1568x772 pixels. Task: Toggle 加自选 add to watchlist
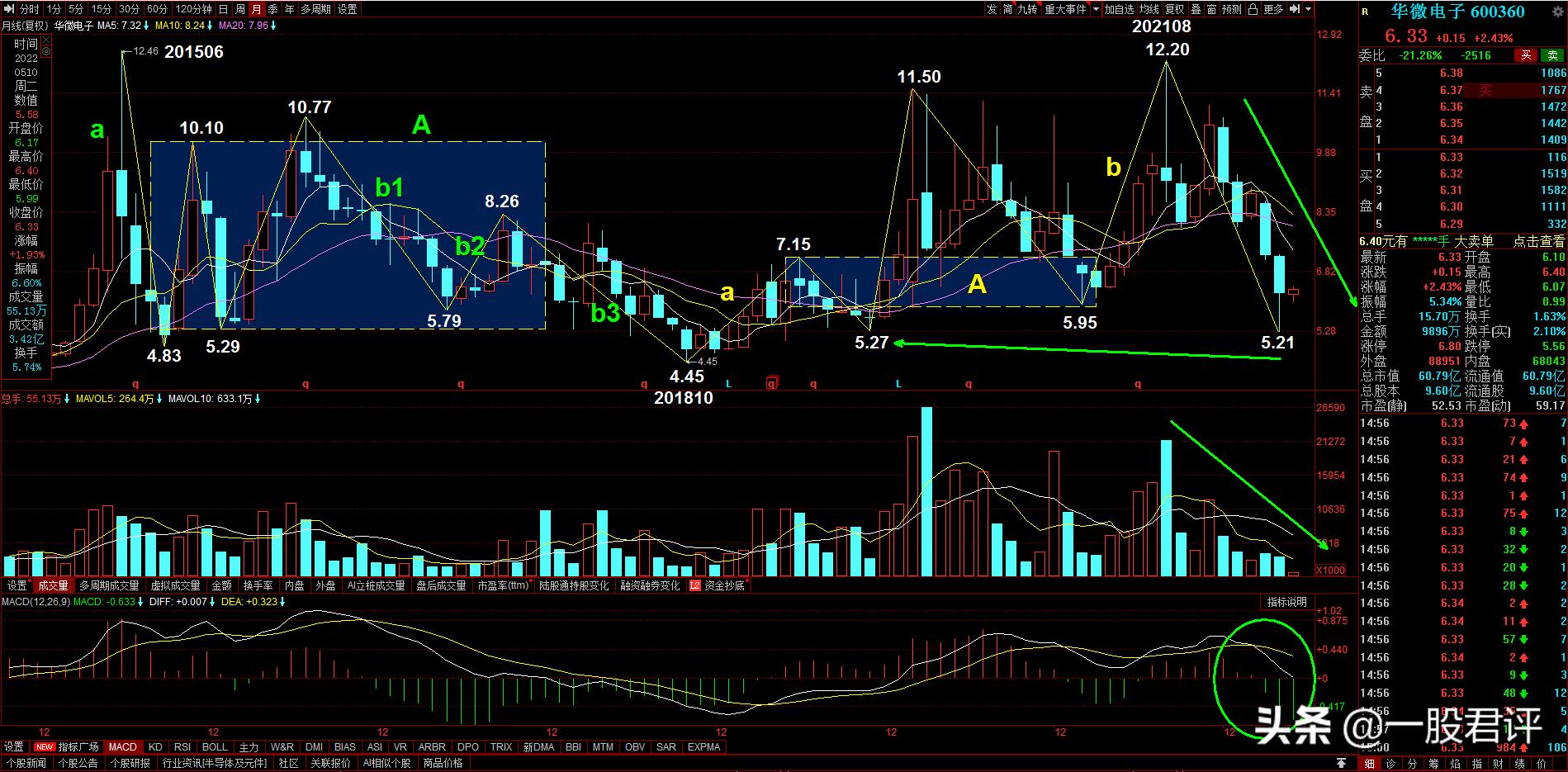click(x=1119, y=9)
